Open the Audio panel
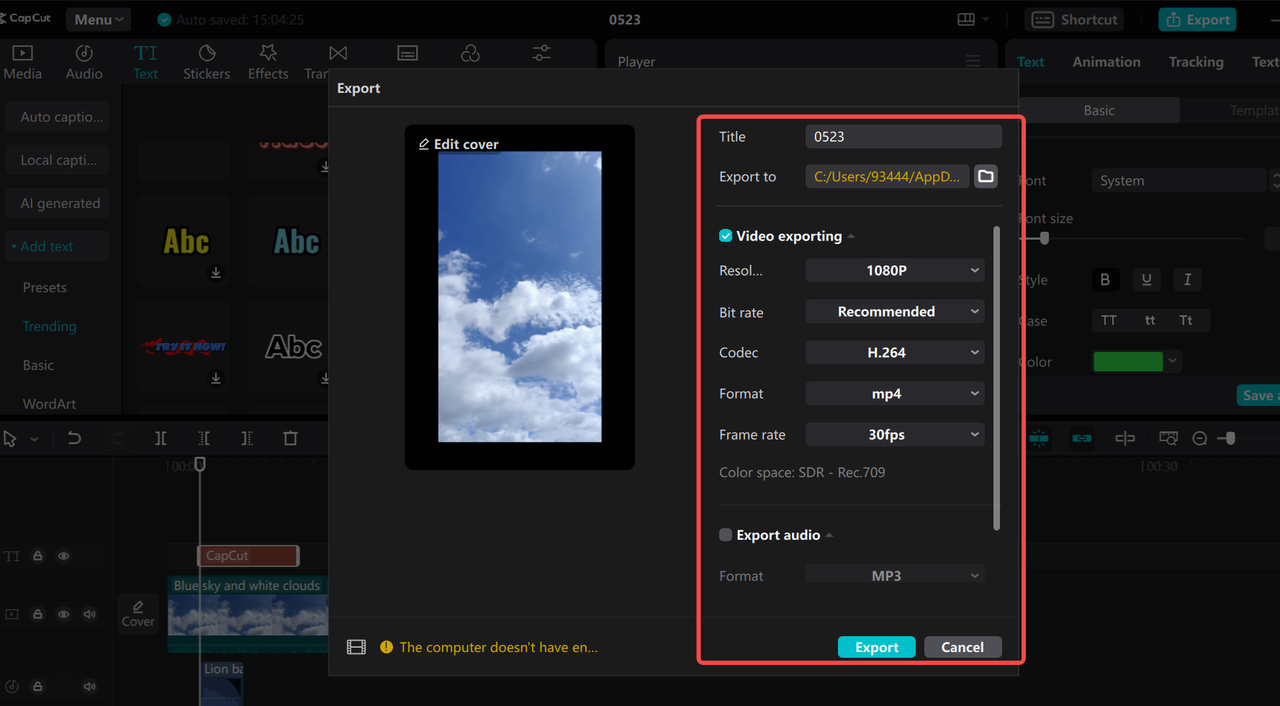 tap(84, 62)
